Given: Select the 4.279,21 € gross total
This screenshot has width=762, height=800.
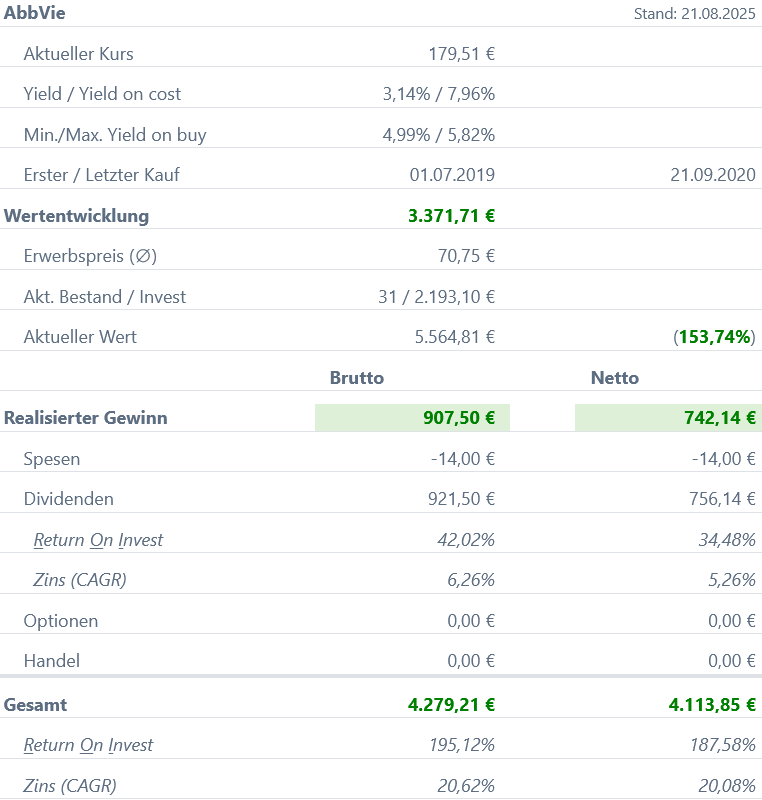Looking at the screenshot, I should (451, 705).
